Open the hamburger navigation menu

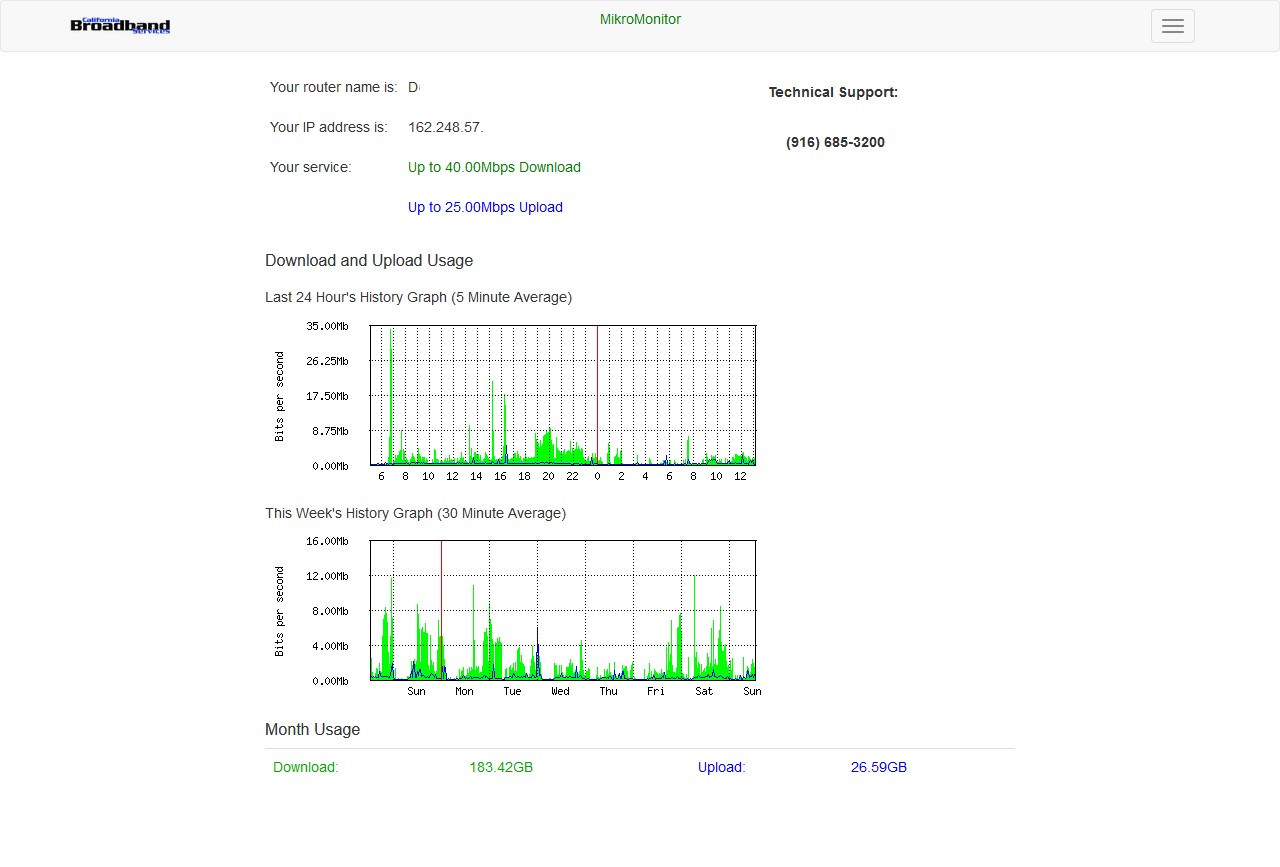point(1172,26)
